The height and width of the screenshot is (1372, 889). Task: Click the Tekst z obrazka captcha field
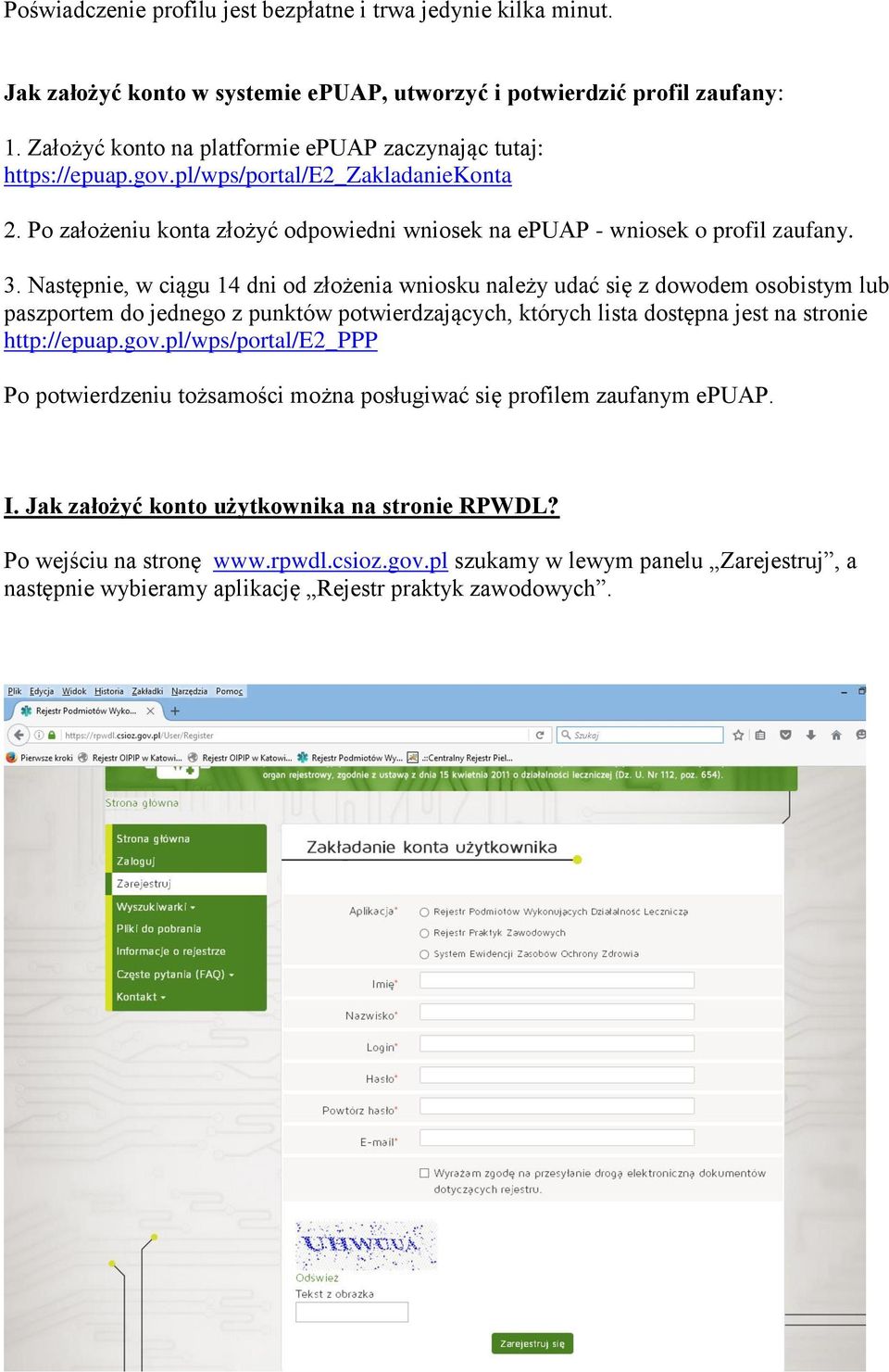[352, 1312]
